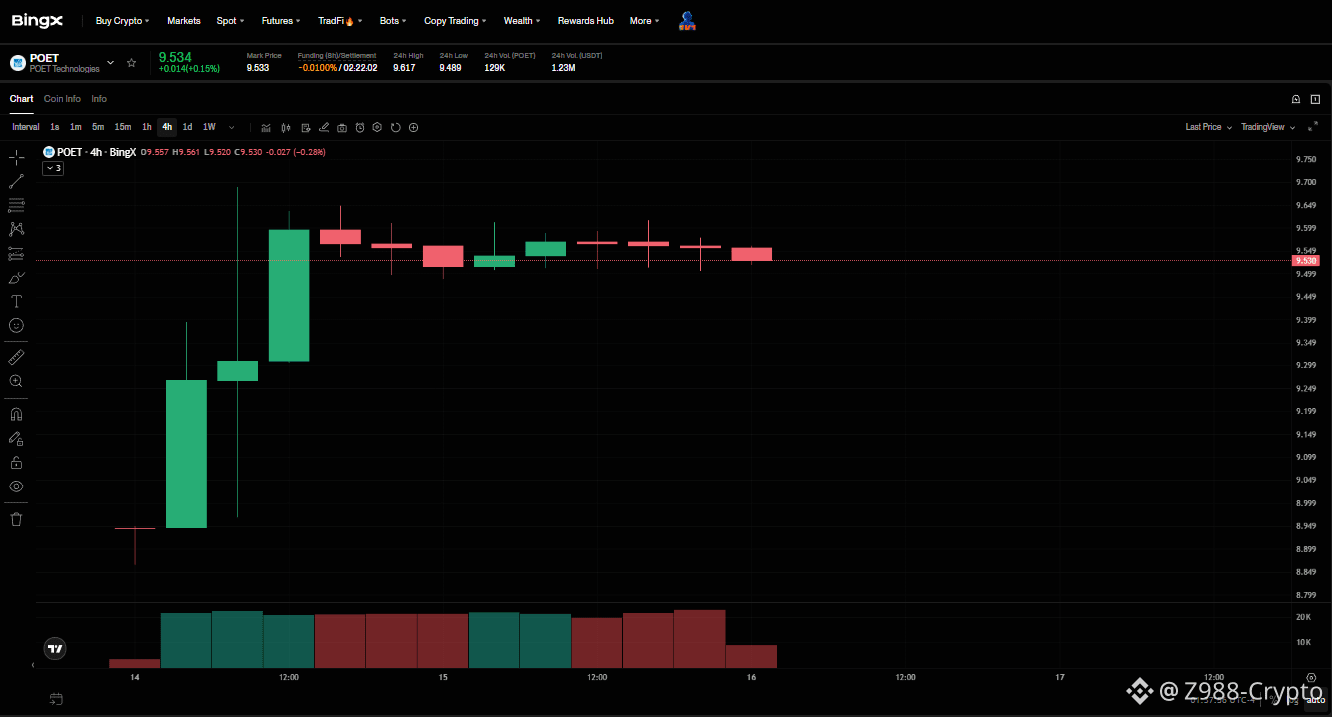Open the candlestick chart type selector
Image resolution: width=1332 pixels, height=717 pixels.
286,127
